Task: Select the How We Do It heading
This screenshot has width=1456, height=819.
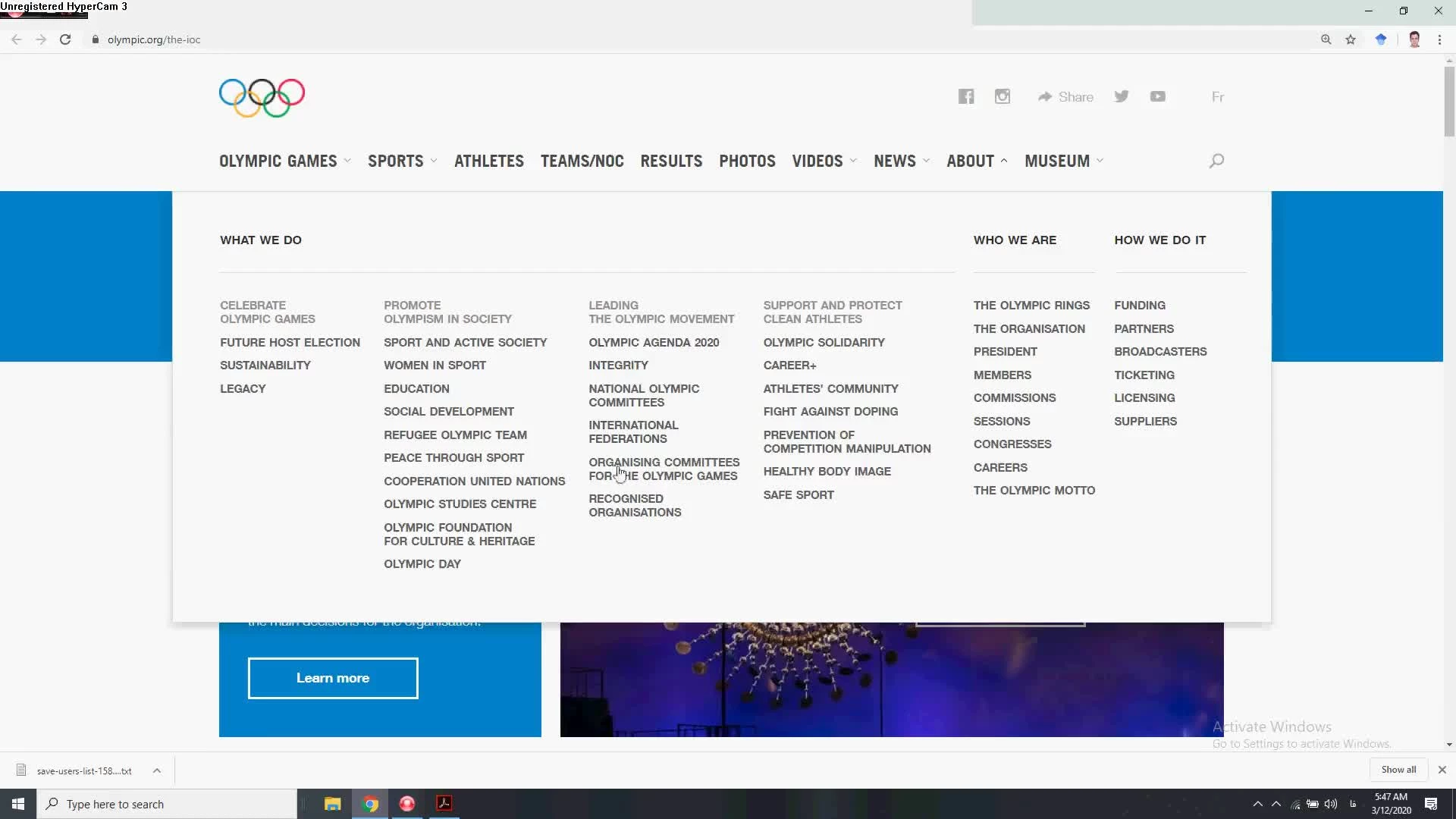Action: coord(1159,240)
